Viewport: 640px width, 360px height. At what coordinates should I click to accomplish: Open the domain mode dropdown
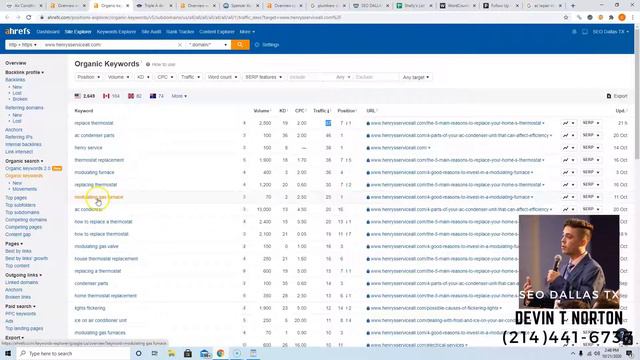pos(208,44)
